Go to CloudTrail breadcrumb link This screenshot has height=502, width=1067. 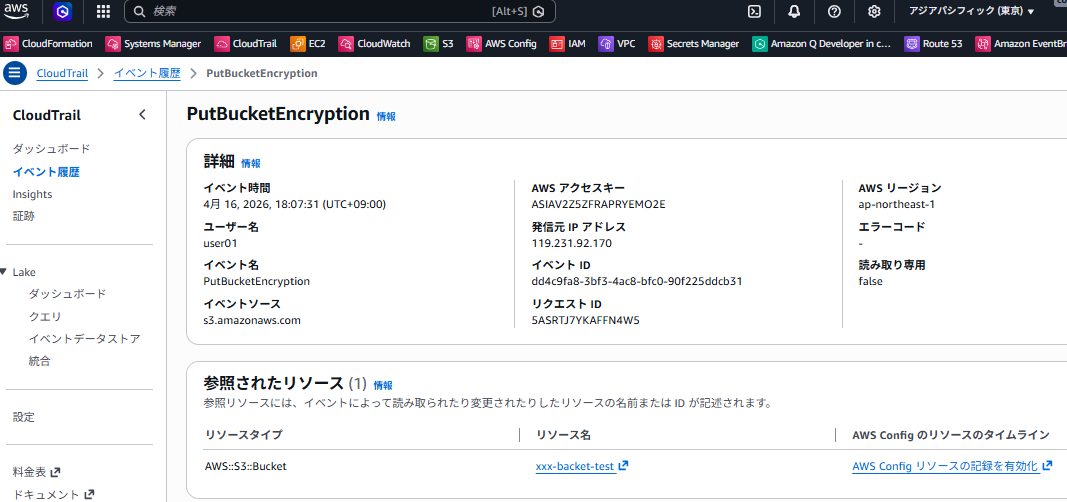point(62,73)
